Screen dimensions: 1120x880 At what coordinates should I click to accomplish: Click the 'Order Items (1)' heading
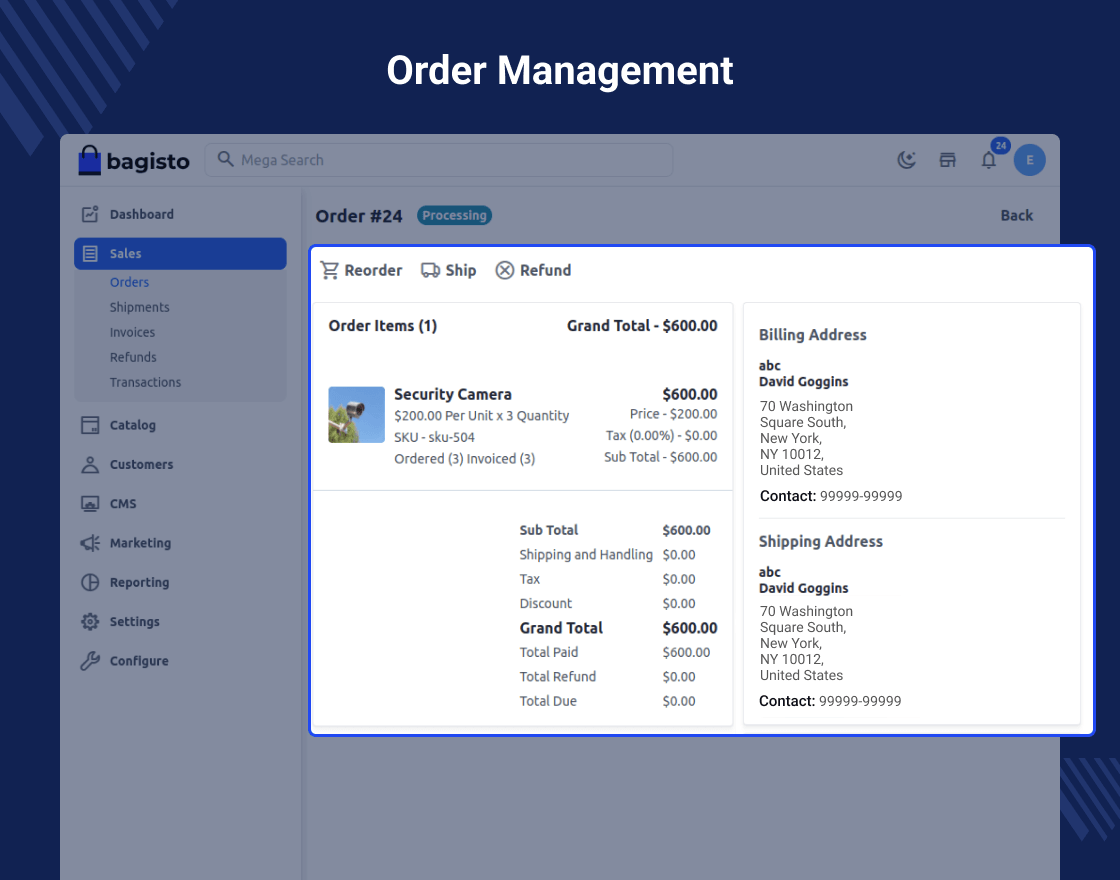[383, 326]
